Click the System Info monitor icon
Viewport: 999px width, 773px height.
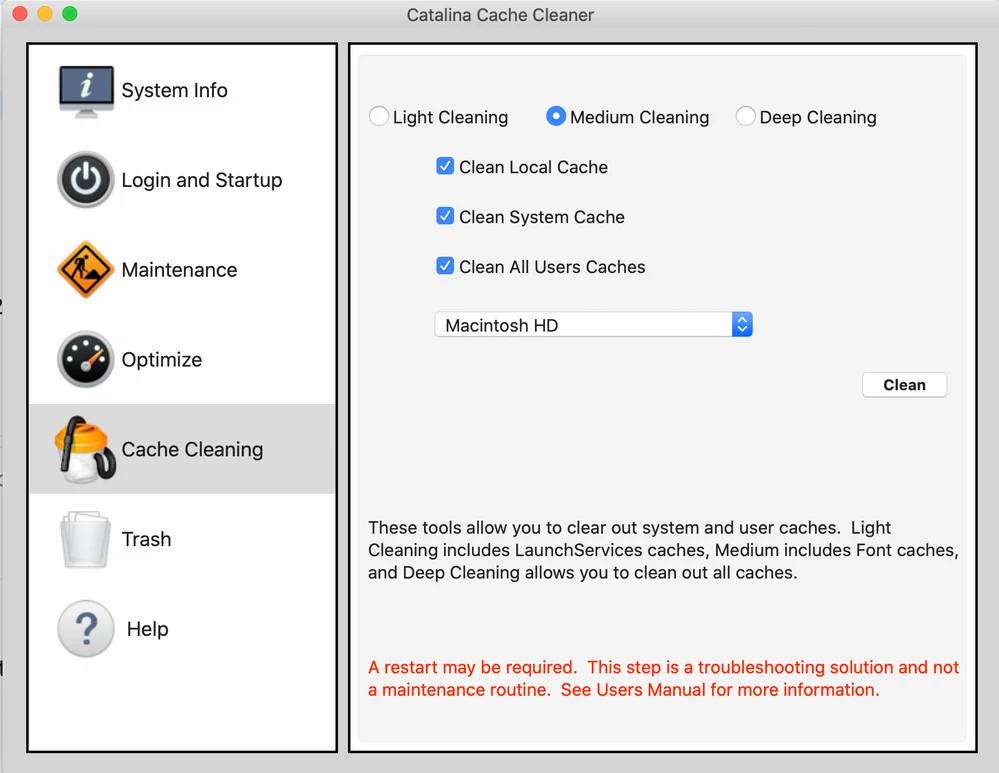(x=86, y=90)
